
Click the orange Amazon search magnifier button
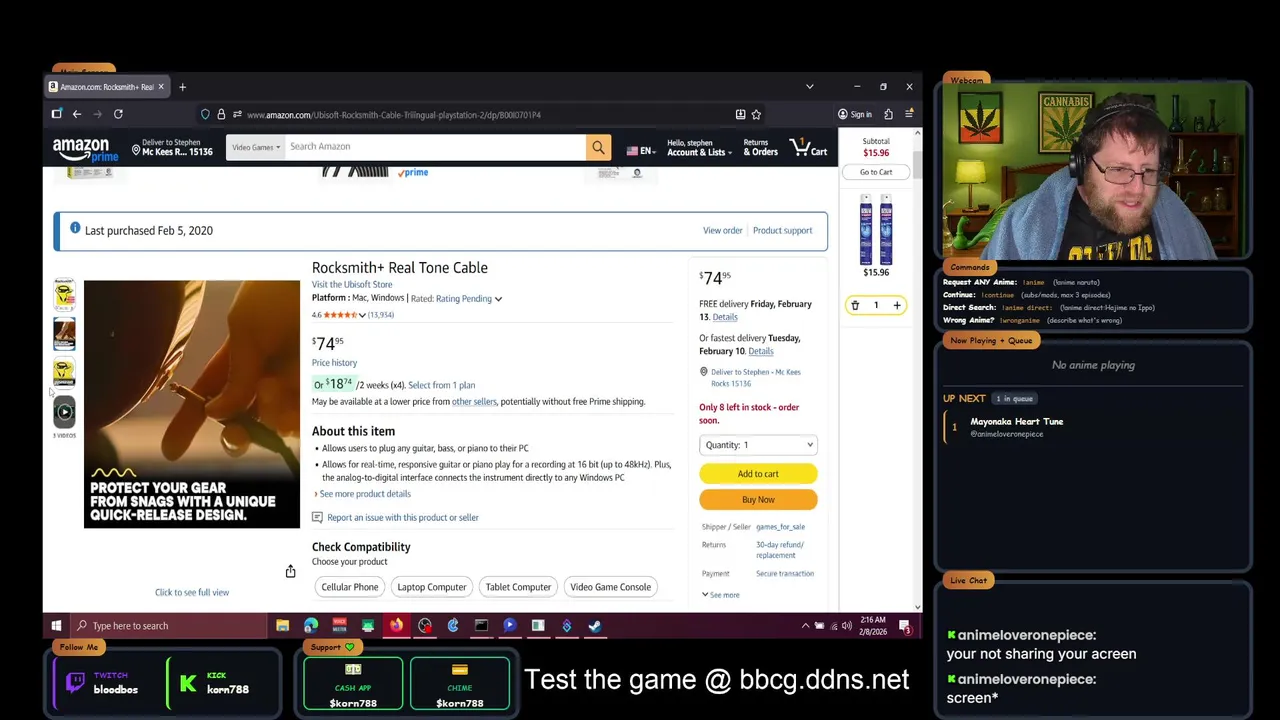coord(598,147)
